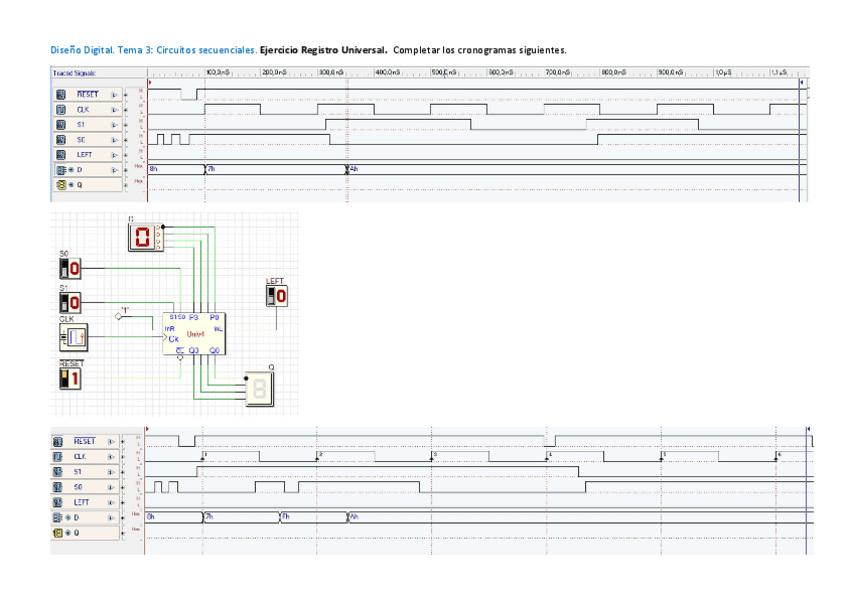
Task: Flip the LEFT input switch in circuit
Action: [276, 296]
